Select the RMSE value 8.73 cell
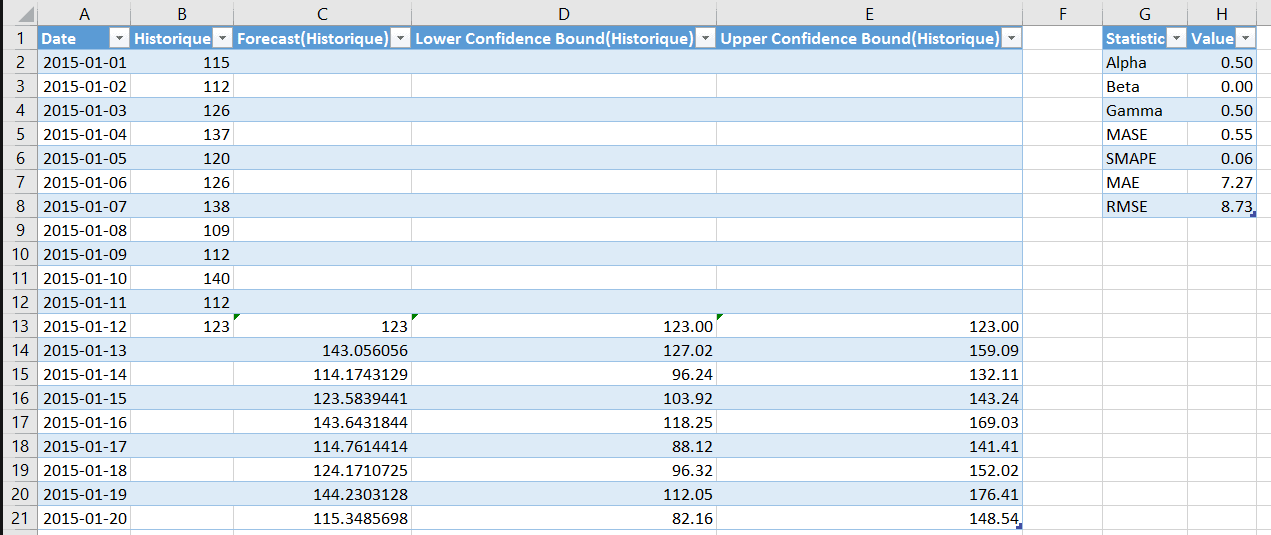The width and height of the screenshot is (1271, 535). (1221, 206)
